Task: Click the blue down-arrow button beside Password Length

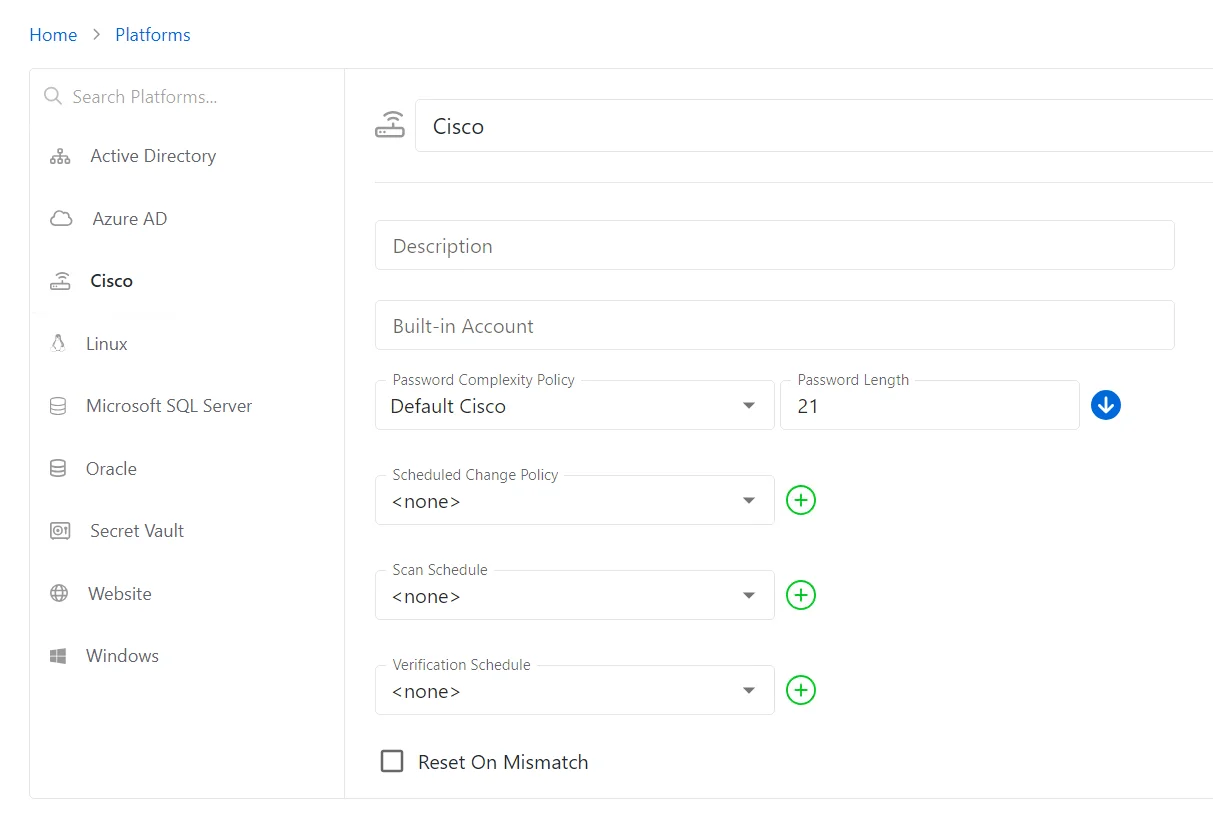Action: (x=1106, y=405)
